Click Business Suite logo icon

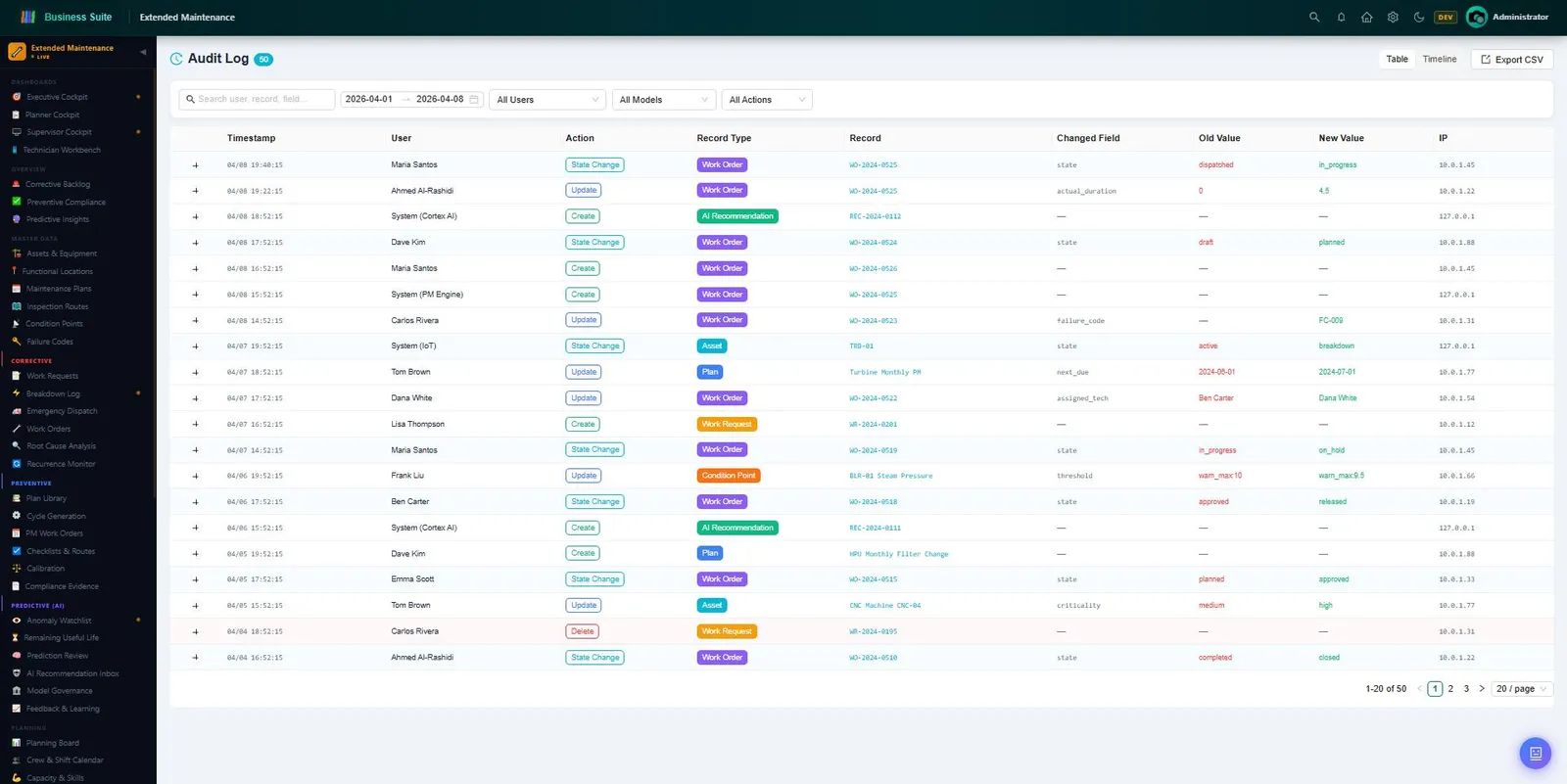[27, 17]
